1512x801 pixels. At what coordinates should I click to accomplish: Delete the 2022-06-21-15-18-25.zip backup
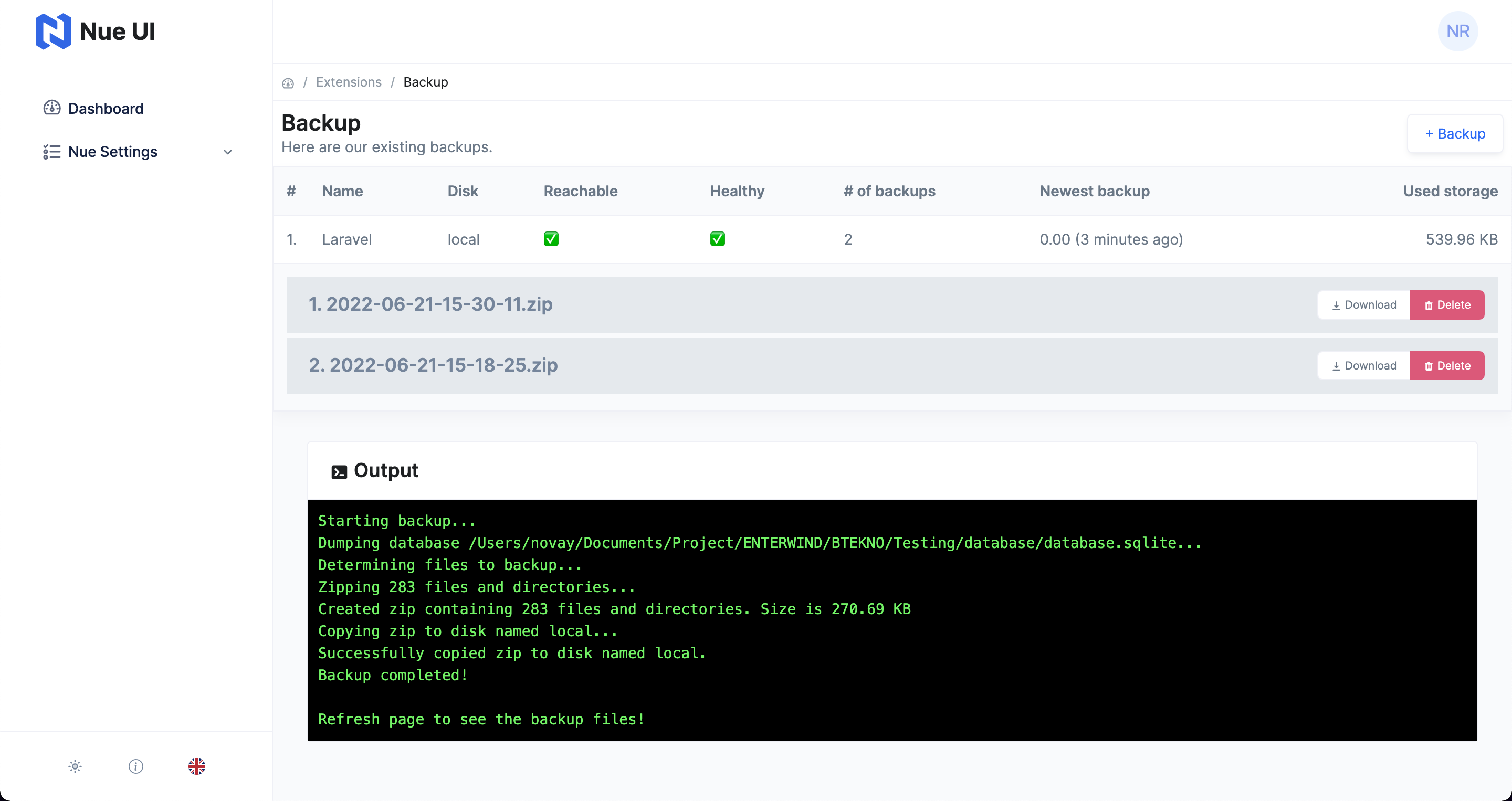(x=1446, y=365)
